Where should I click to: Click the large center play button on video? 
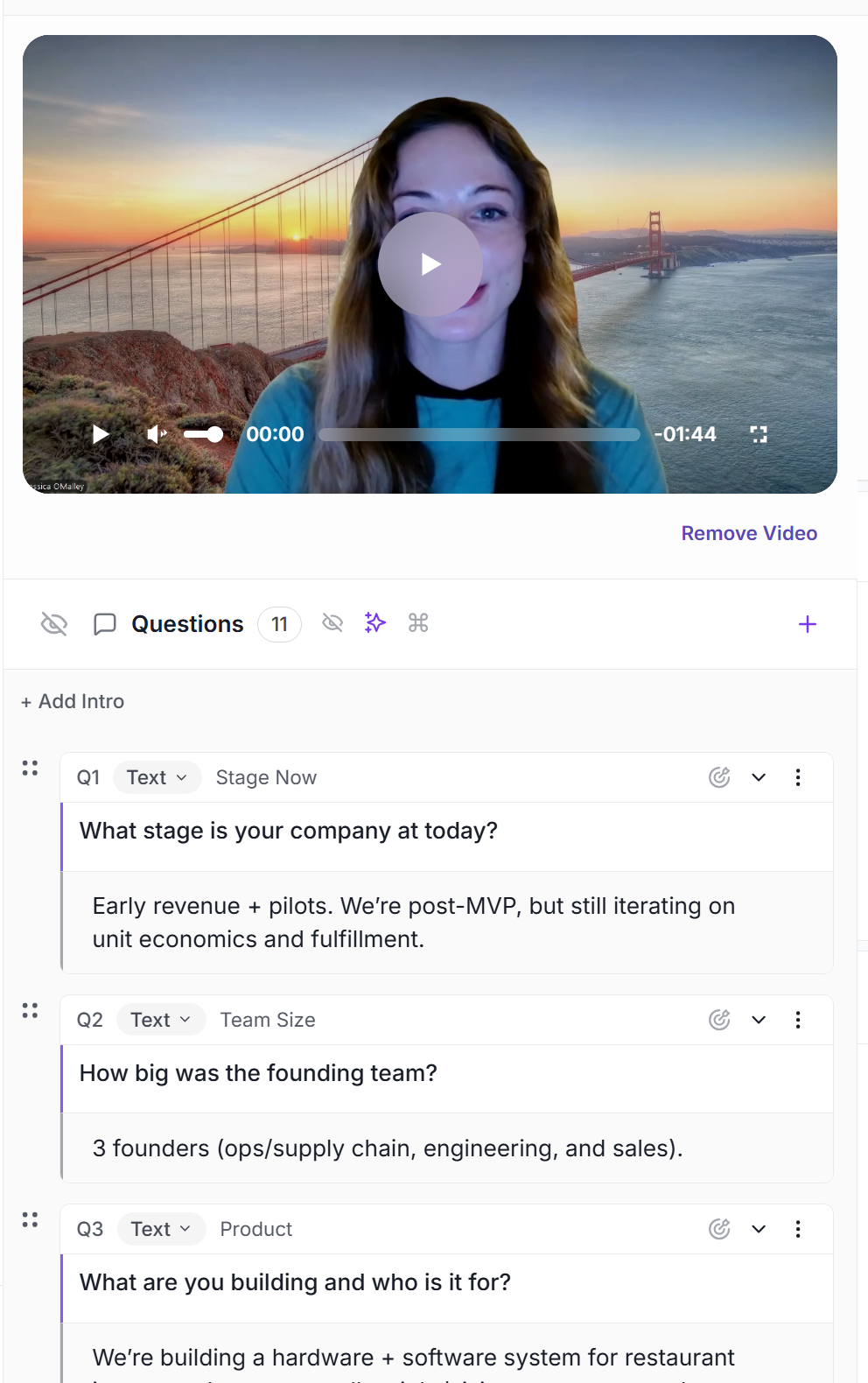pos(430,263)
